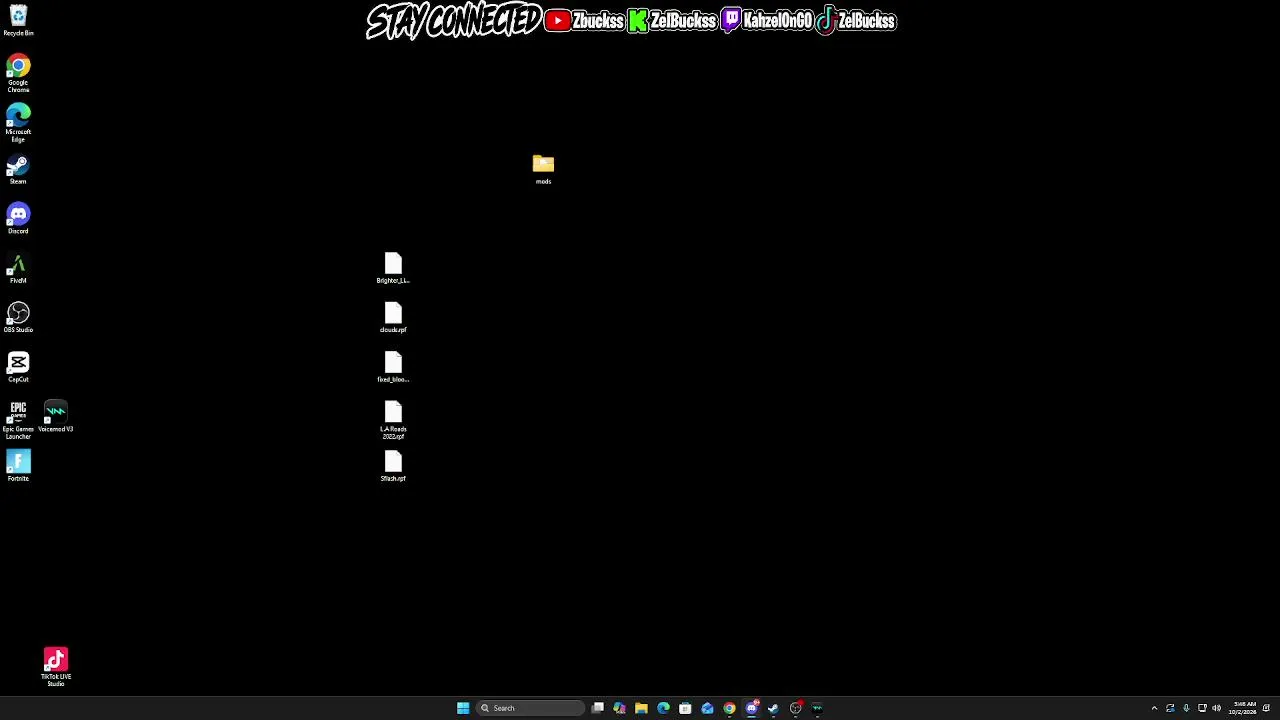Click the taskbar Search box
Screen dimensions: 1280x720
click(x=530, y=708)
